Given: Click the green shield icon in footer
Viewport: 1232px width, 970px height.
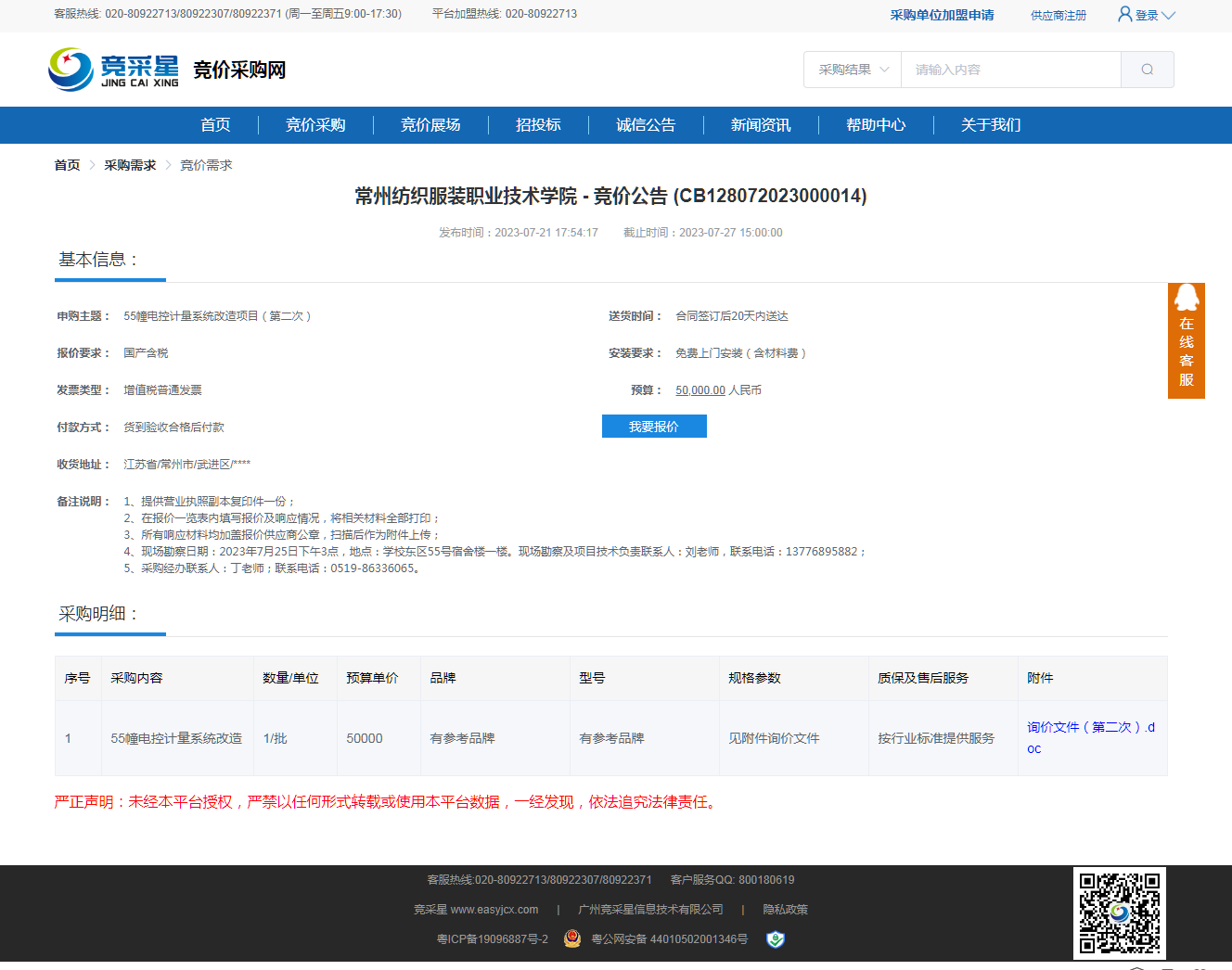Looking at the screenshot, I should click(x=776, y=939).
